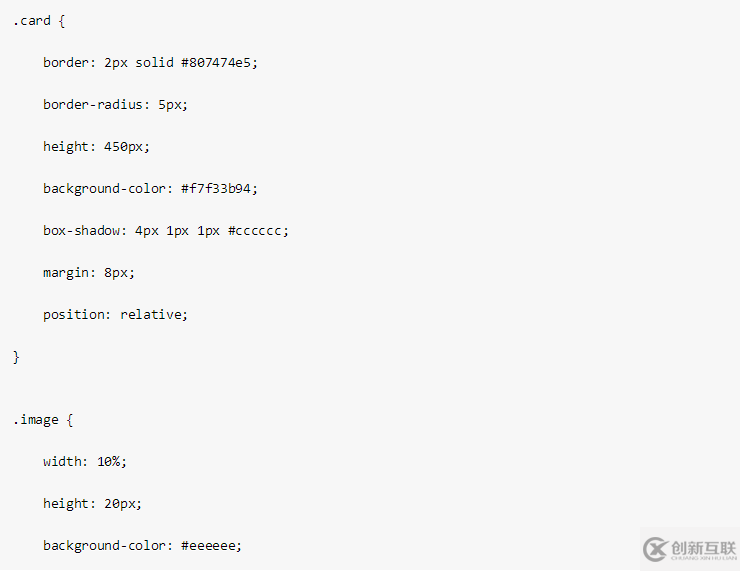The height and width of the screenshot is (571, 740).
Task: Click the 创新互联 watermark text
Action: tap(703, 548)
